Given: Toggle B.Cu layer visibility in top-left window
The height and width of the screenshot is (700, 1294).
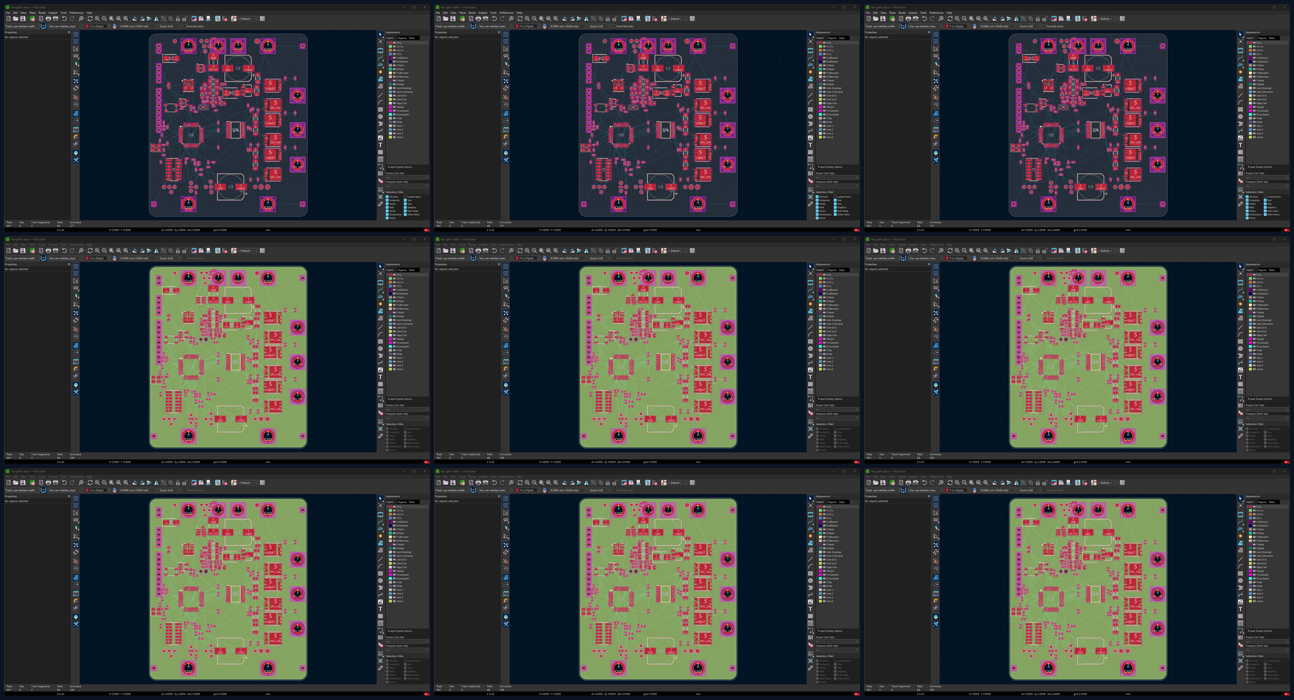Looking at the screenshot, I should point(394,54).
